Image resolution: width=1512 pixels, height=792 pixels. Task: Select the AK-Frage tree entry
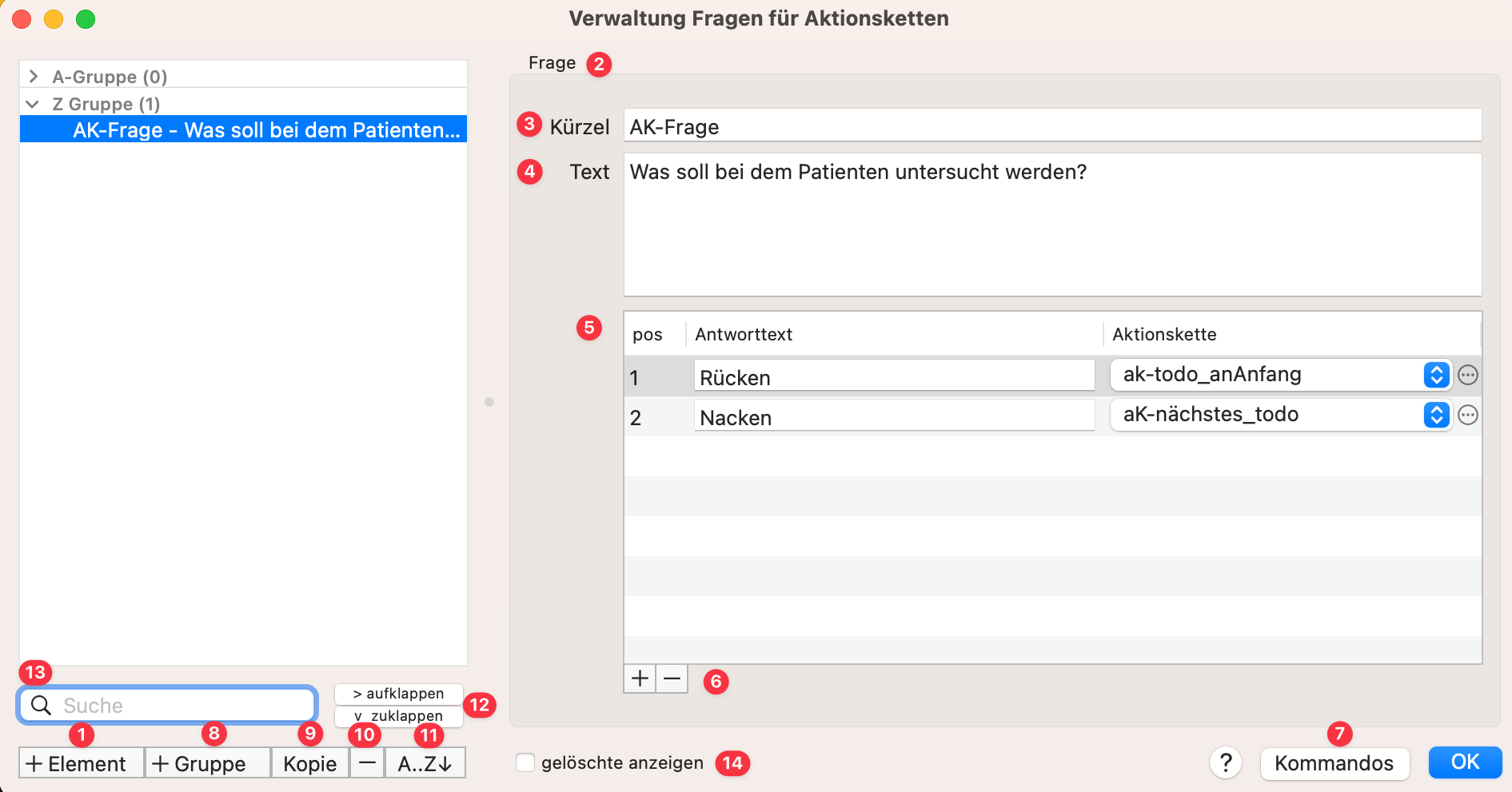(x=243, y=129)
